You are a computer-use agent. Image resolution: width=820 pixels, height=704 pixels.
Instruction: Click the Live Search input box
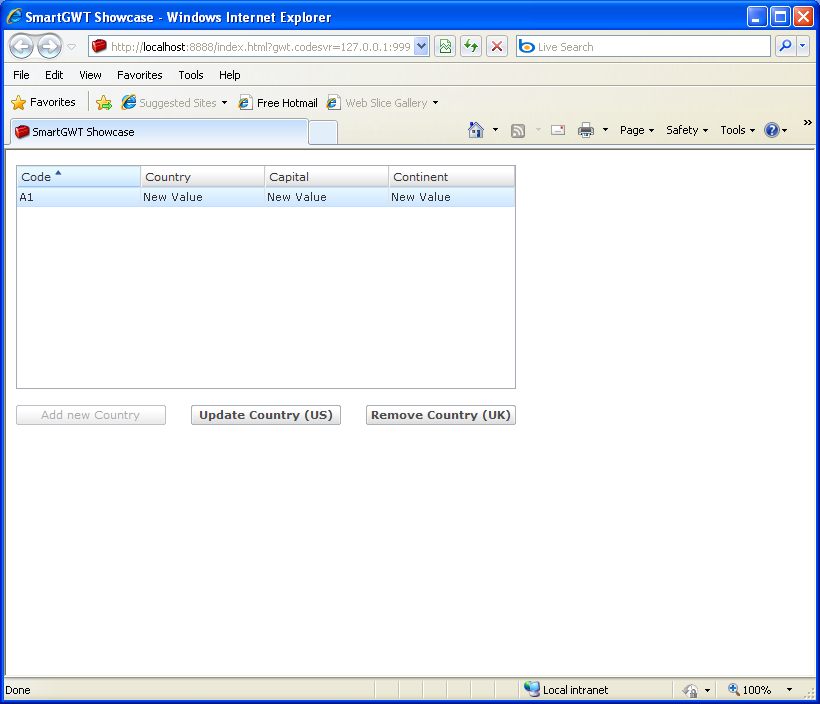tap(643, 47)
